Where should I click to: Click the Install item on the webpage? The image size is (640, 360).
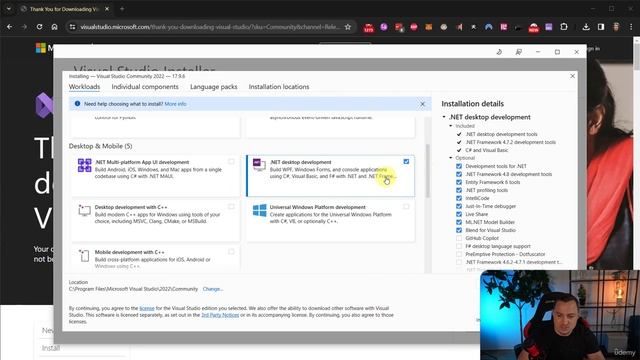pyautogui.click(x=51, y=348)
